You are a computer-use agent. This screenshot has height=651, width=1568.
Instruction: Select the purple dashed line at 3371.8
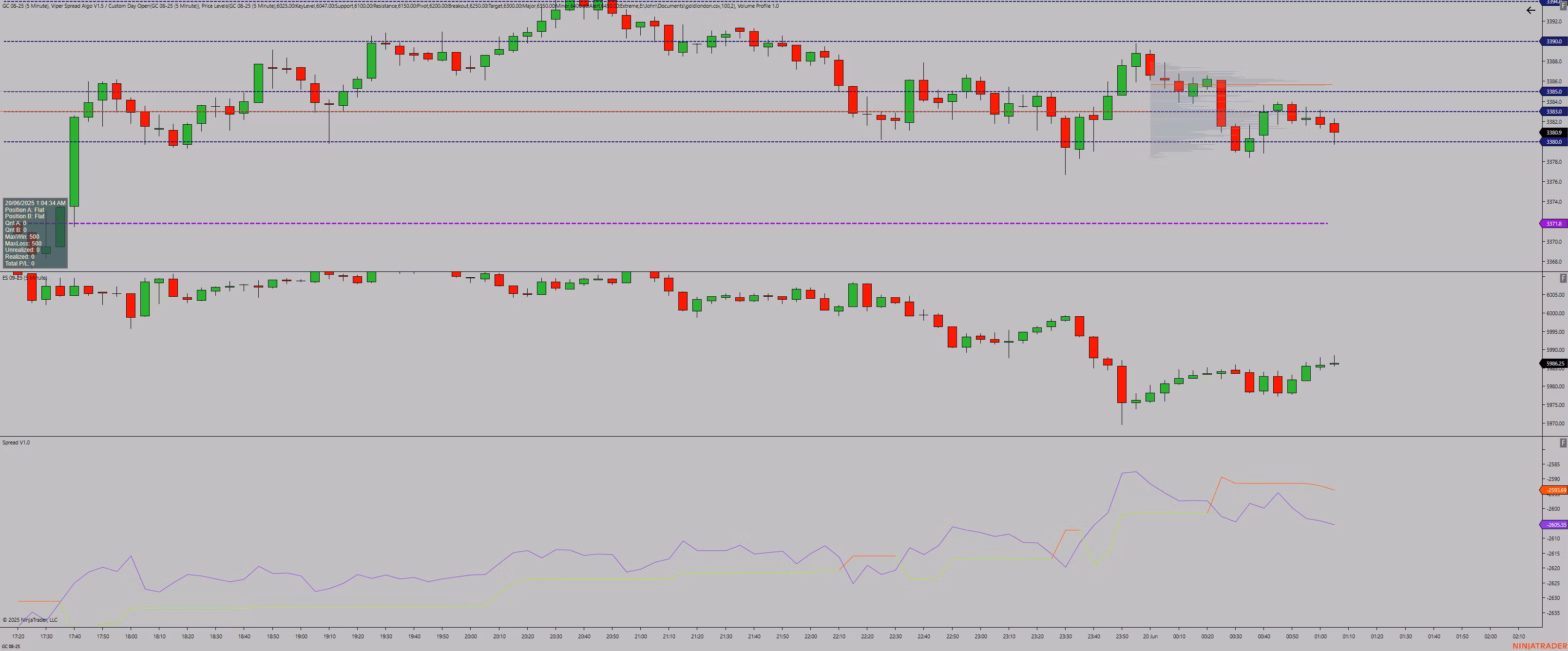point(730,224)
